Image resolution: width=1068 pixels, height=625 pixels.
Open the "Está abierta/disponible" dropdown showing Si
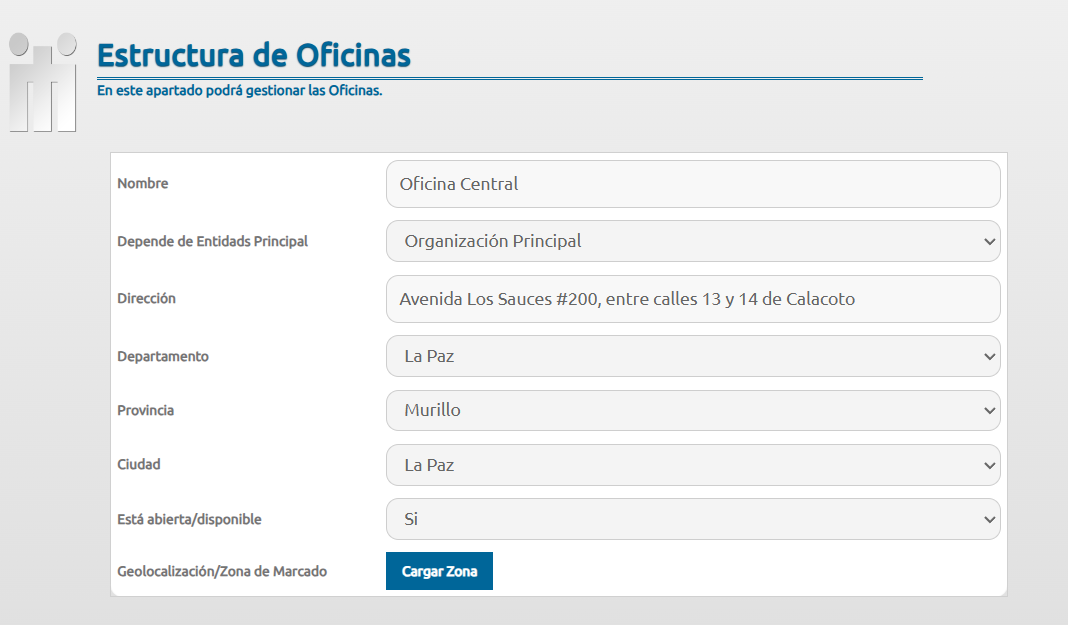[x=692, y=519]
